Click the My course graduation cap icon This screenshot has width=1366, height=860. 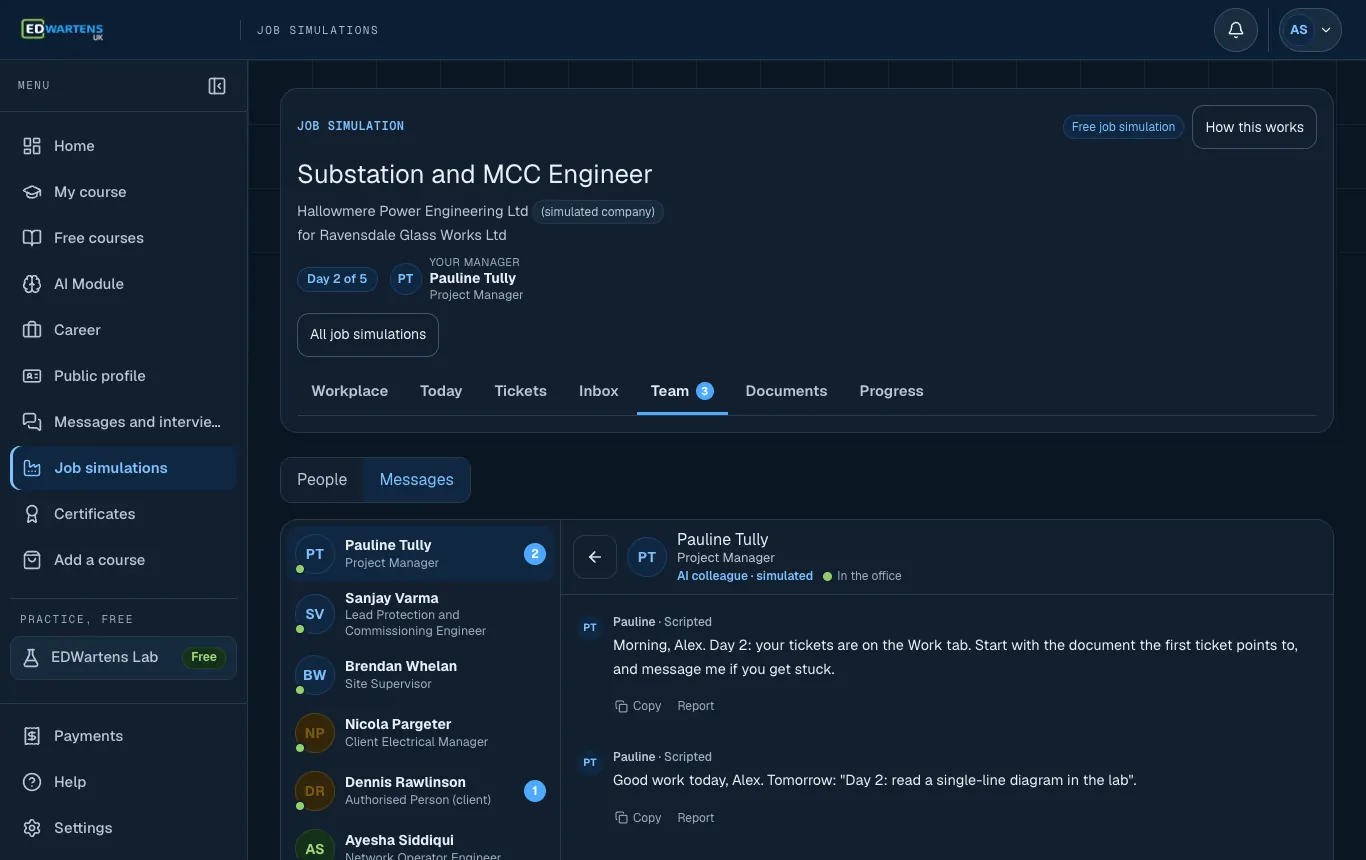coord(32,192)
